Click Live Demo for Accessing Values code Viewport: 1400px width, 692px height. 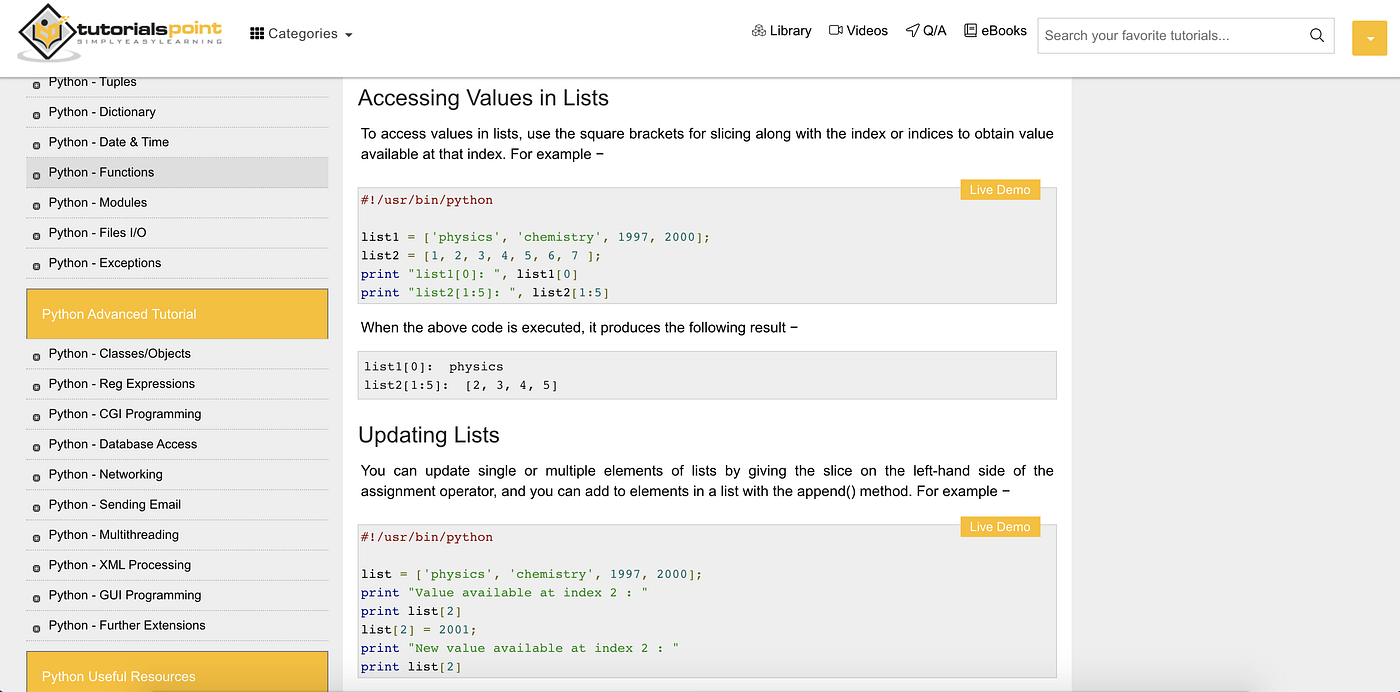(1000, 190)
